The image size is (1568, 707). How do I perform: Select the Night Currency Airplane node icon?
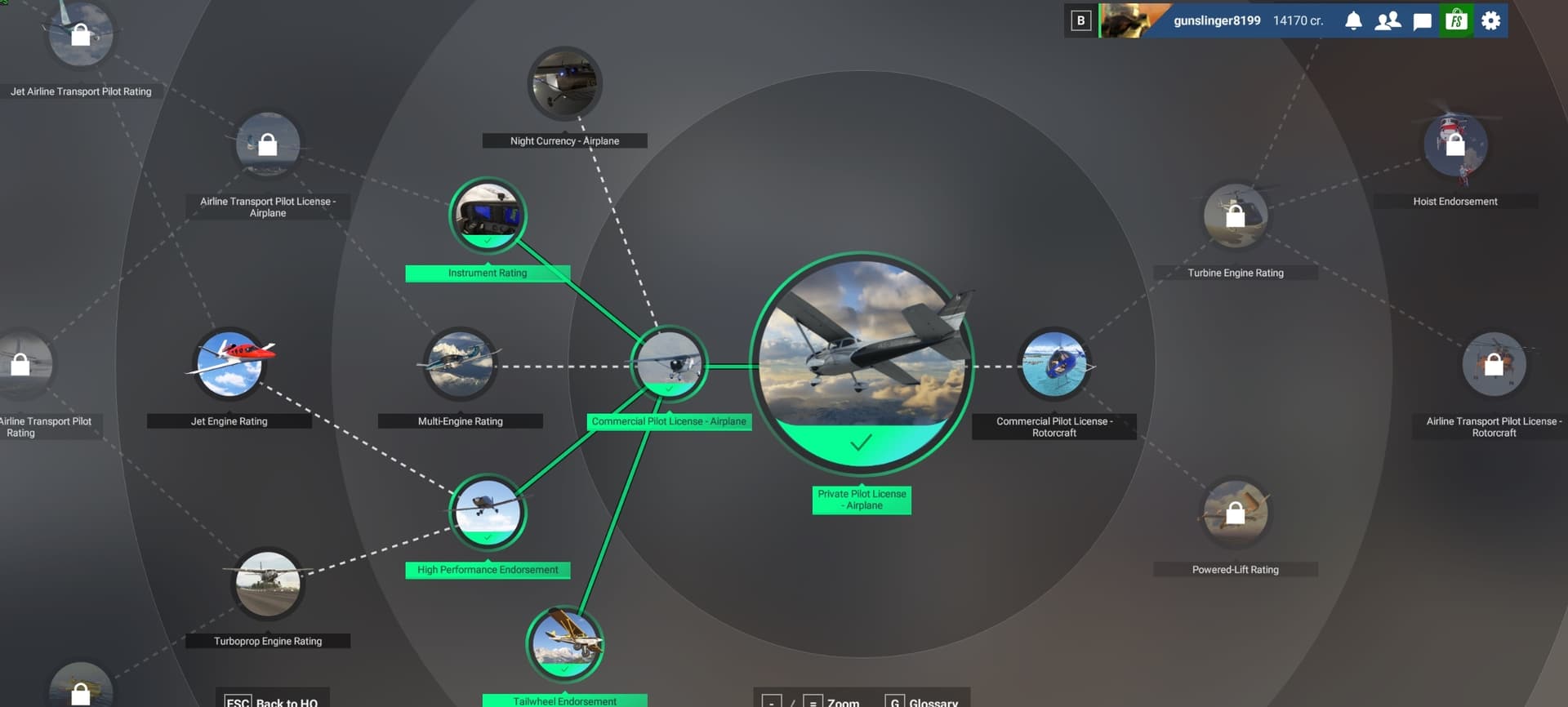[564, 83]
